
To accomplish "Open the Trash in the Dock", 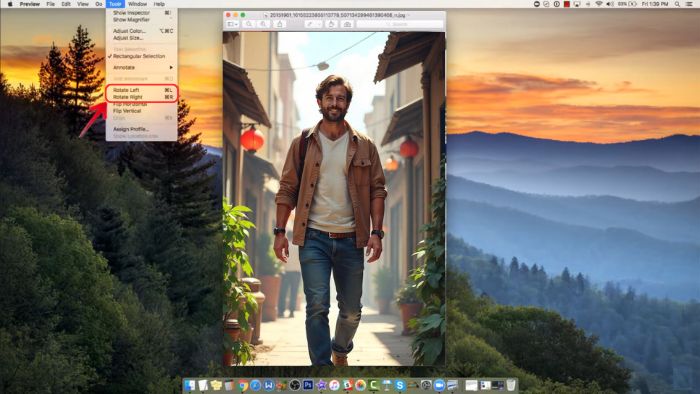I will click(511, 385).
